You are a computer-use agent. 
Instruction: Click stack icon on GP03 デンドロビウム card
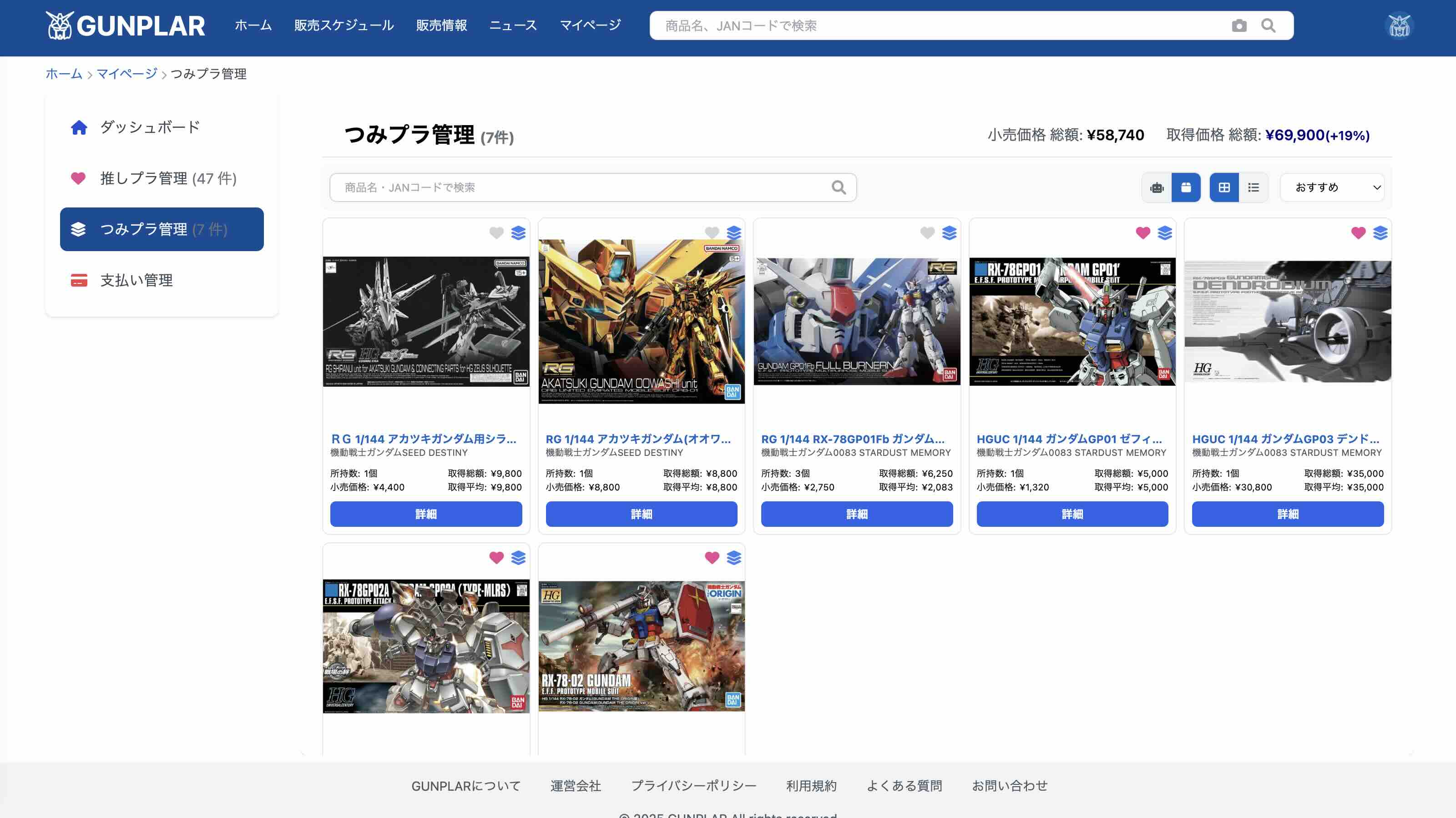pyautogui.click(x=1380, y=233)
